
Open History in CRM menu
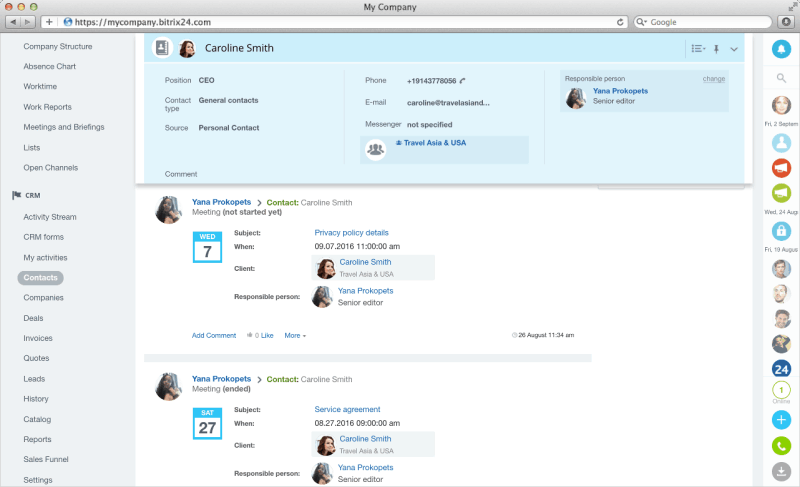[36, 399]
